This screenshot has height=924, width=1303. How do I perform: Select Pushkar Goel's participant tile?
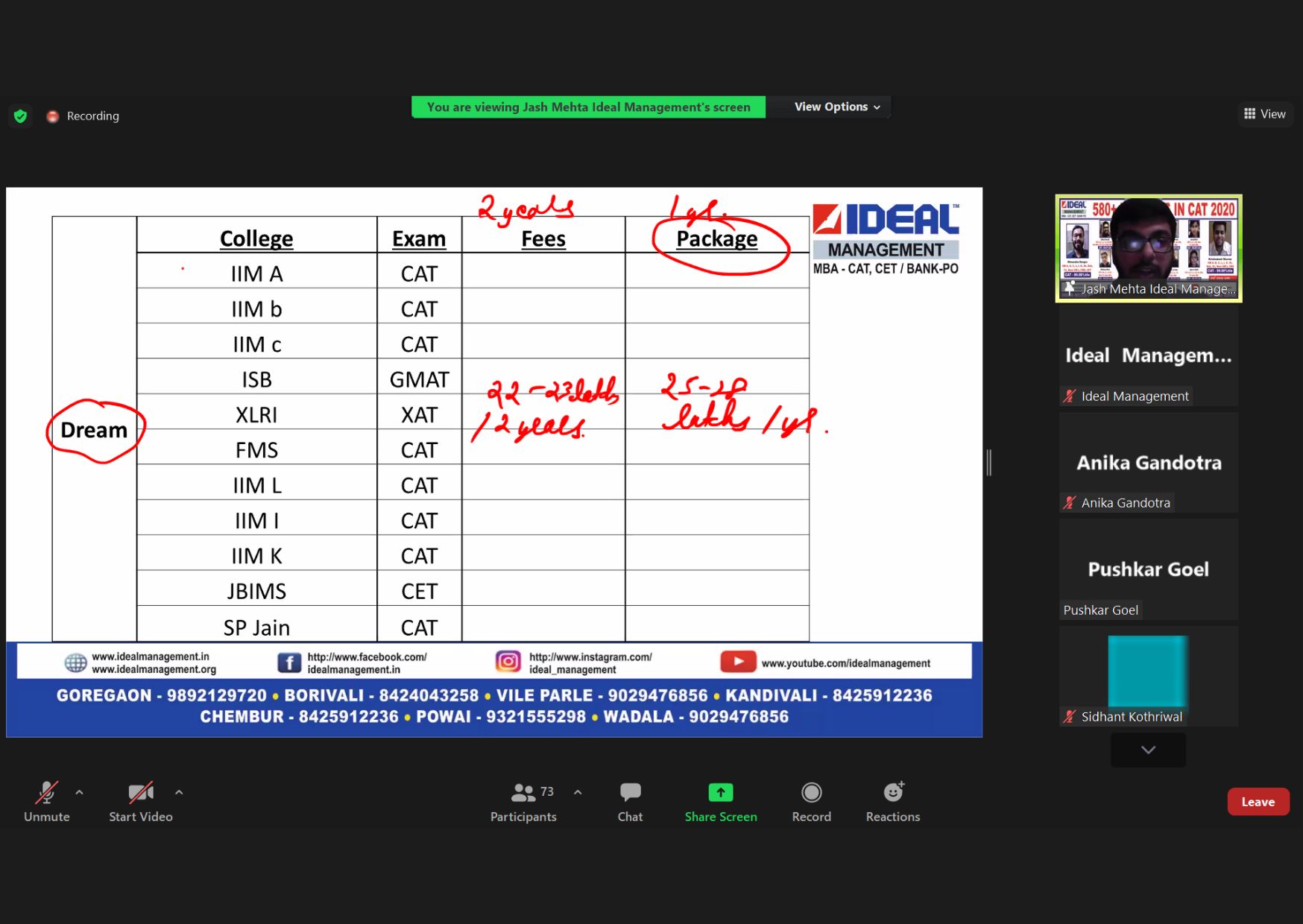coord(1148,569)
